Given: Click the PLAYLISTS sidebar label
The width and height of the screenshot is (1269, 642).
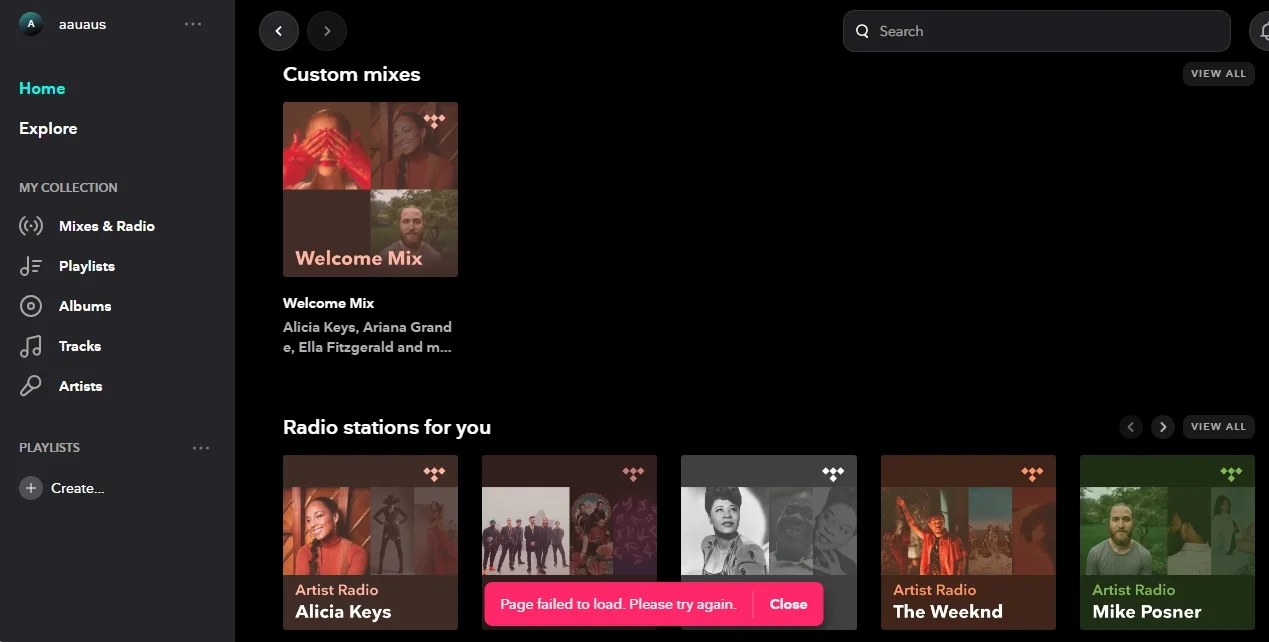Looking at the screenshot, I should pyautogui.click(x=49, y=448).
